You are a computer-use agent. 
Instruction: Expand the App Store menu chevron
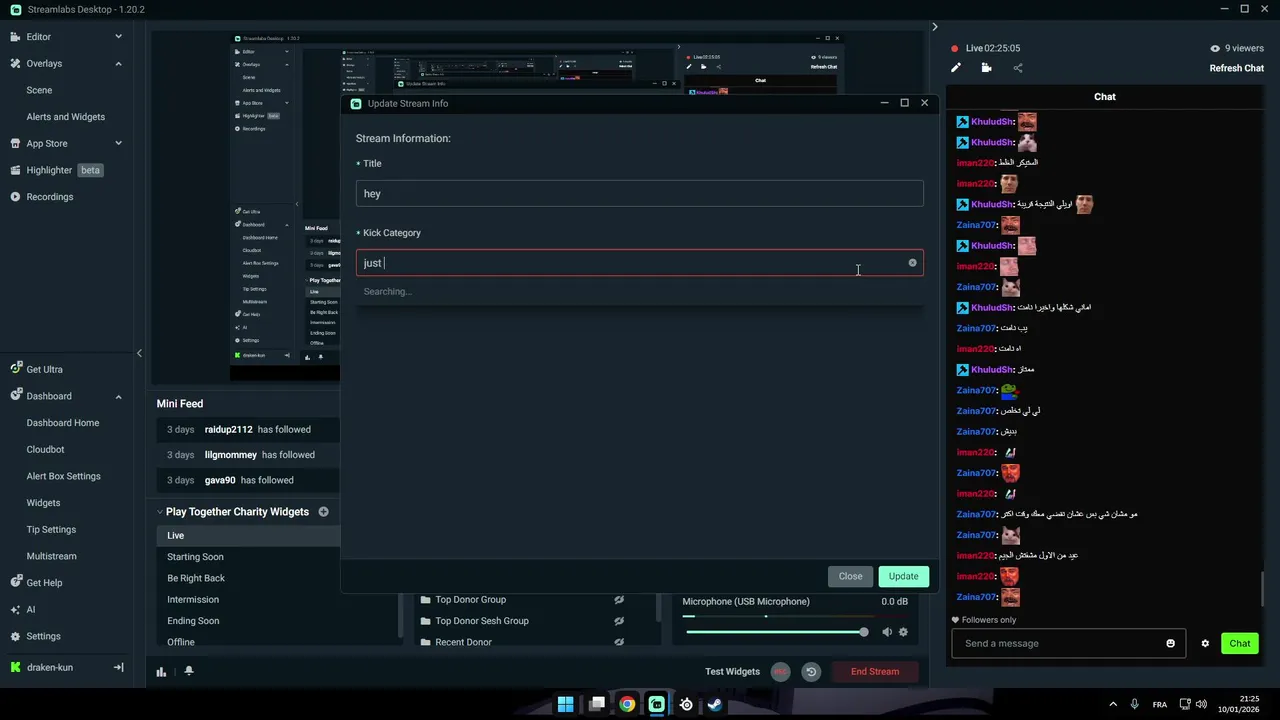click(x=118, y=143)
